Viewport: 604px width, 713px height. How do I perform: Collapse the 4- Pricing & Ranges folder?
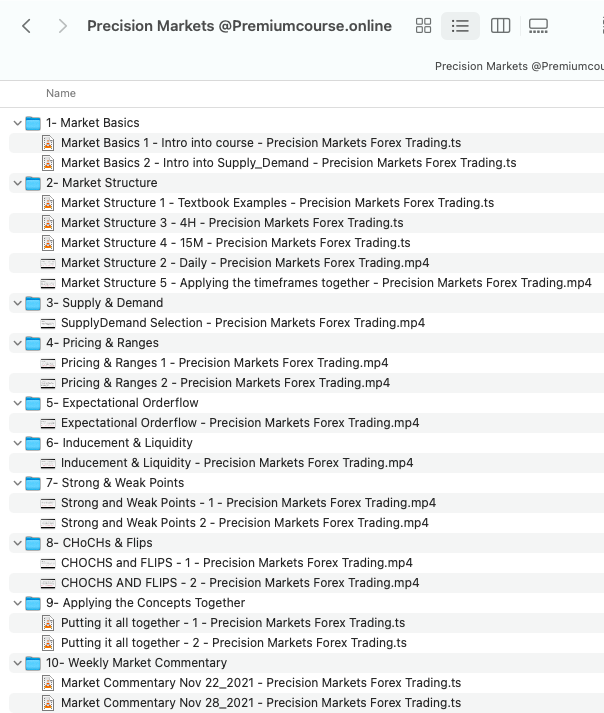(x=17, y=343)
